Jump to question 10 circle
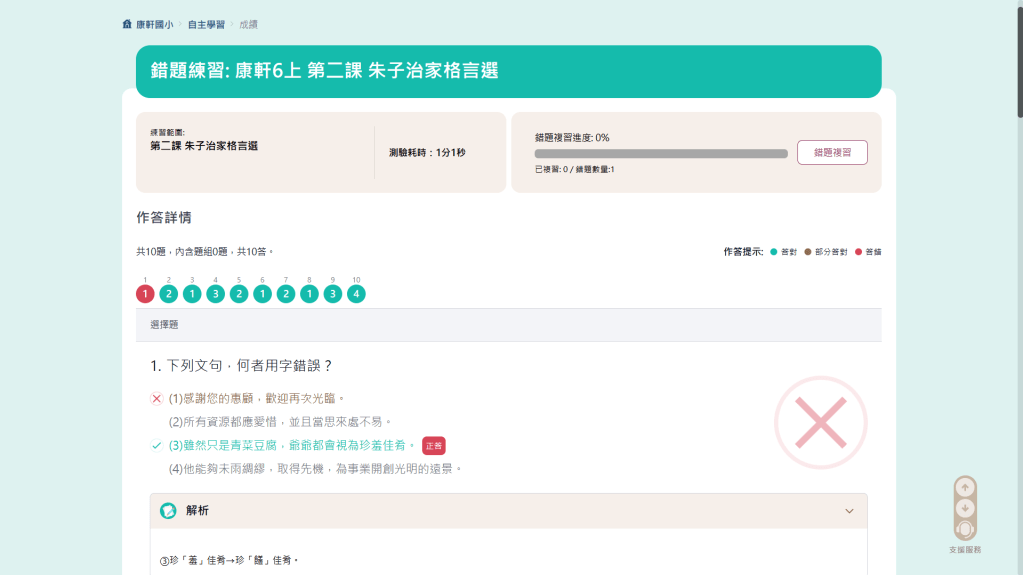1023x575 pixels. coord(356,294)
